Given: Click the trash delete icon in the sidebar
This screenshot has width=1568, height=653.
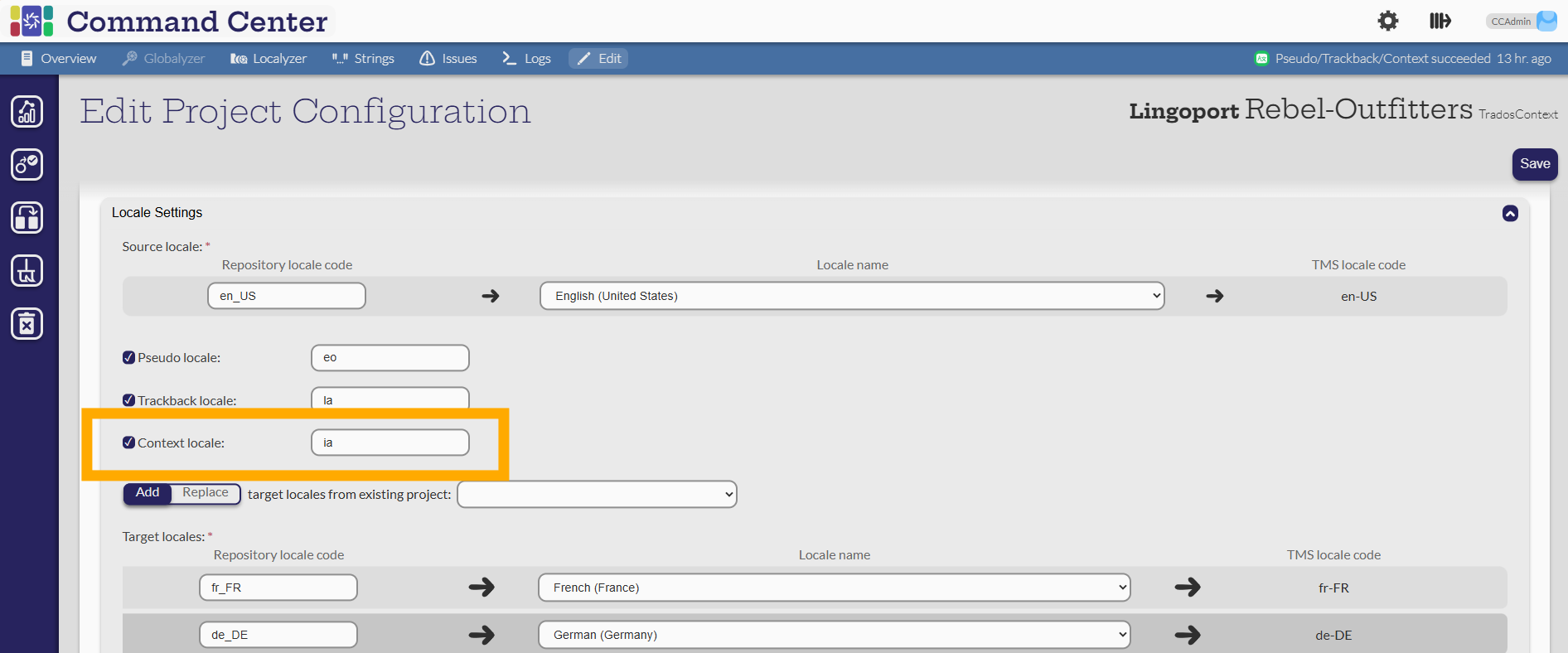Looking at the screenshot, I should click(x=27, y=324).
